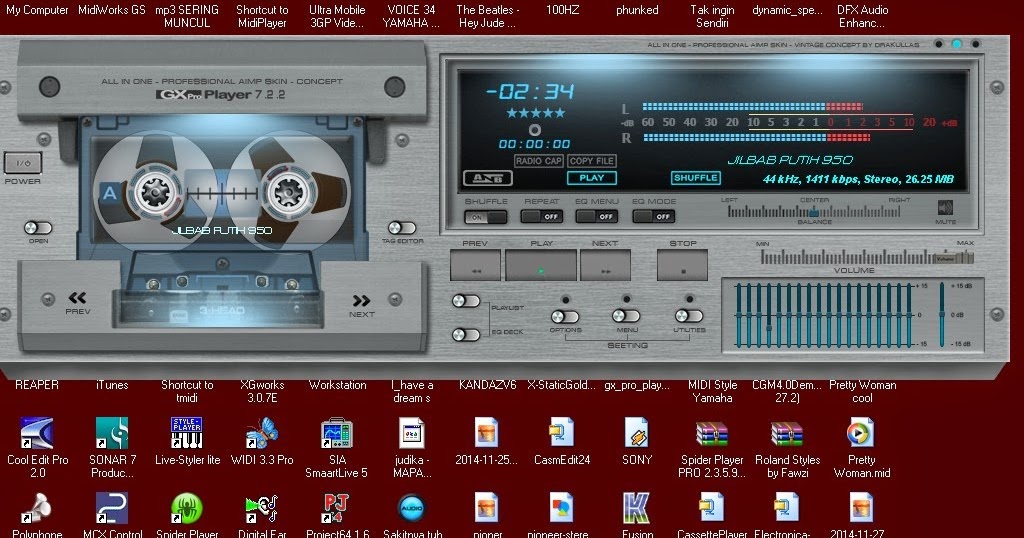Click the PREV transport button beside PLAY

tap(475, 265)
